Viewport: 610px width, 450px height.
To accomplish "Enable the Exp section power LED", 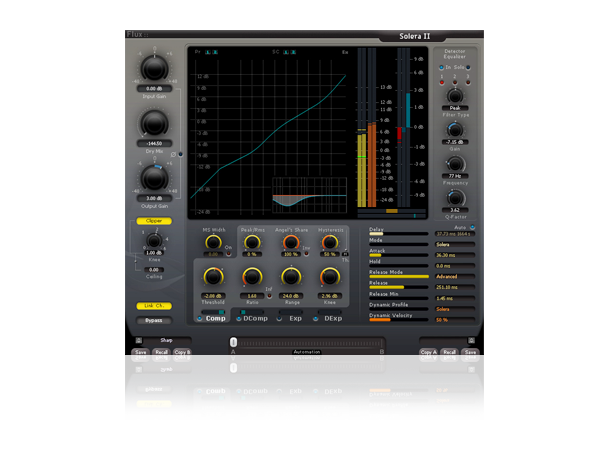I will click(x=279, y=319).
